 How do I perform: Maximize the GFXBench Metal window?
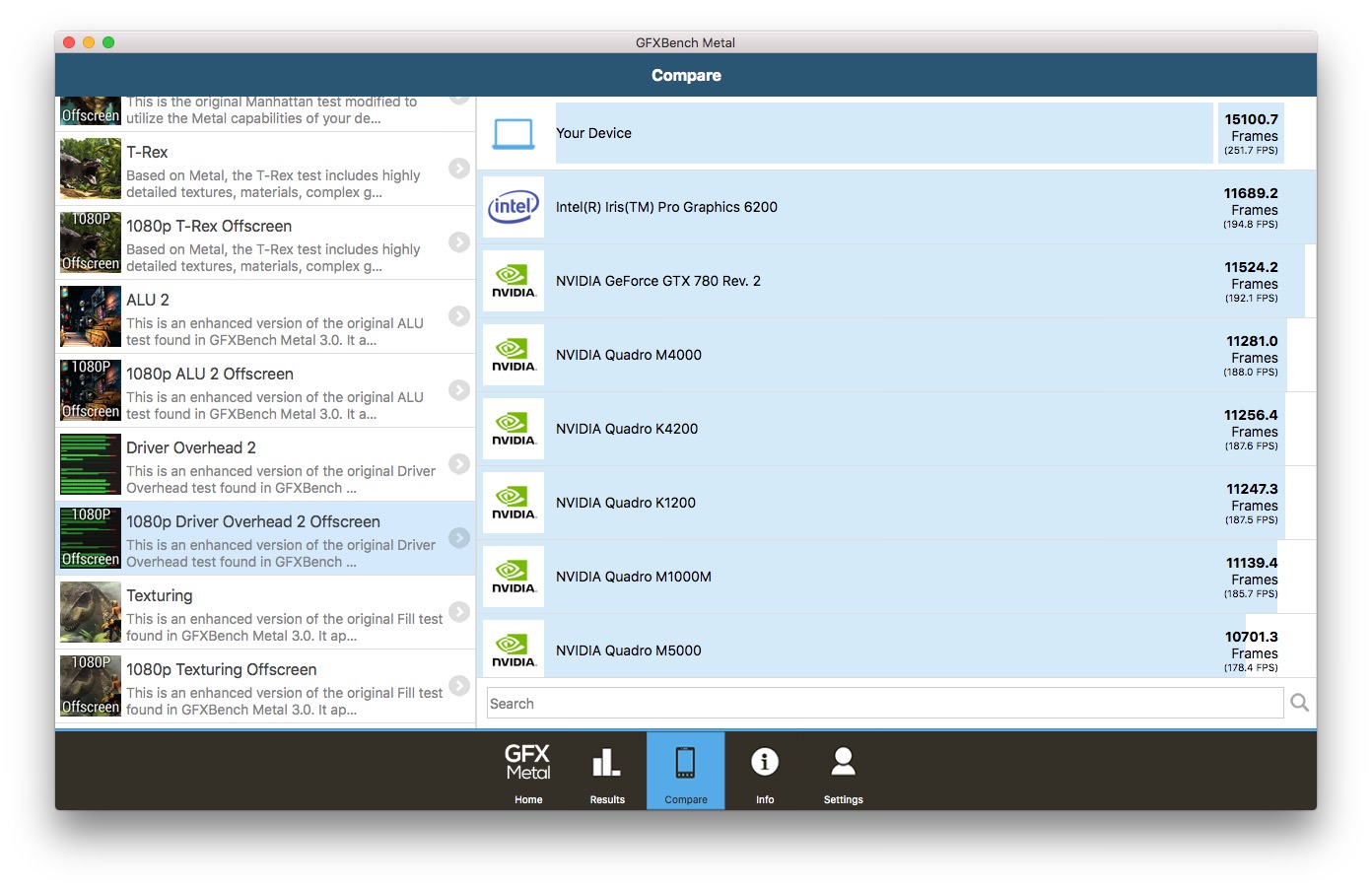(x=108, y=42)
